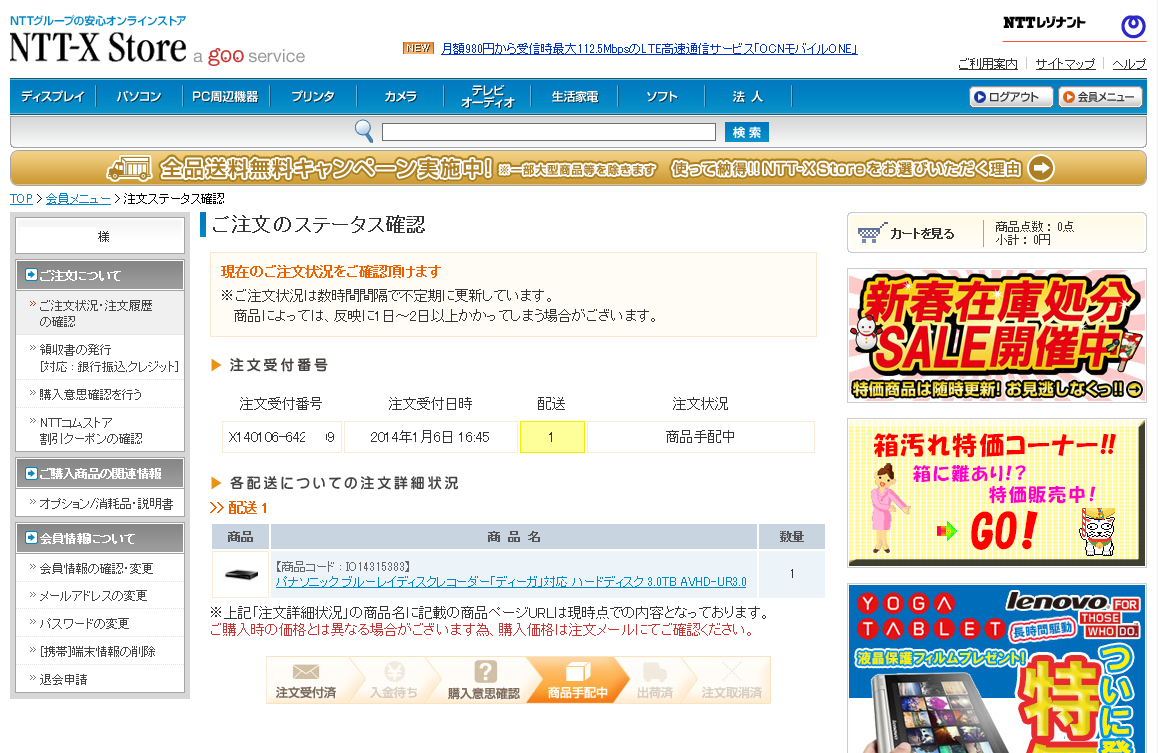Open 会員情報の確認・変更 in sidebar

pyautogui.click(x=100, y=568)
